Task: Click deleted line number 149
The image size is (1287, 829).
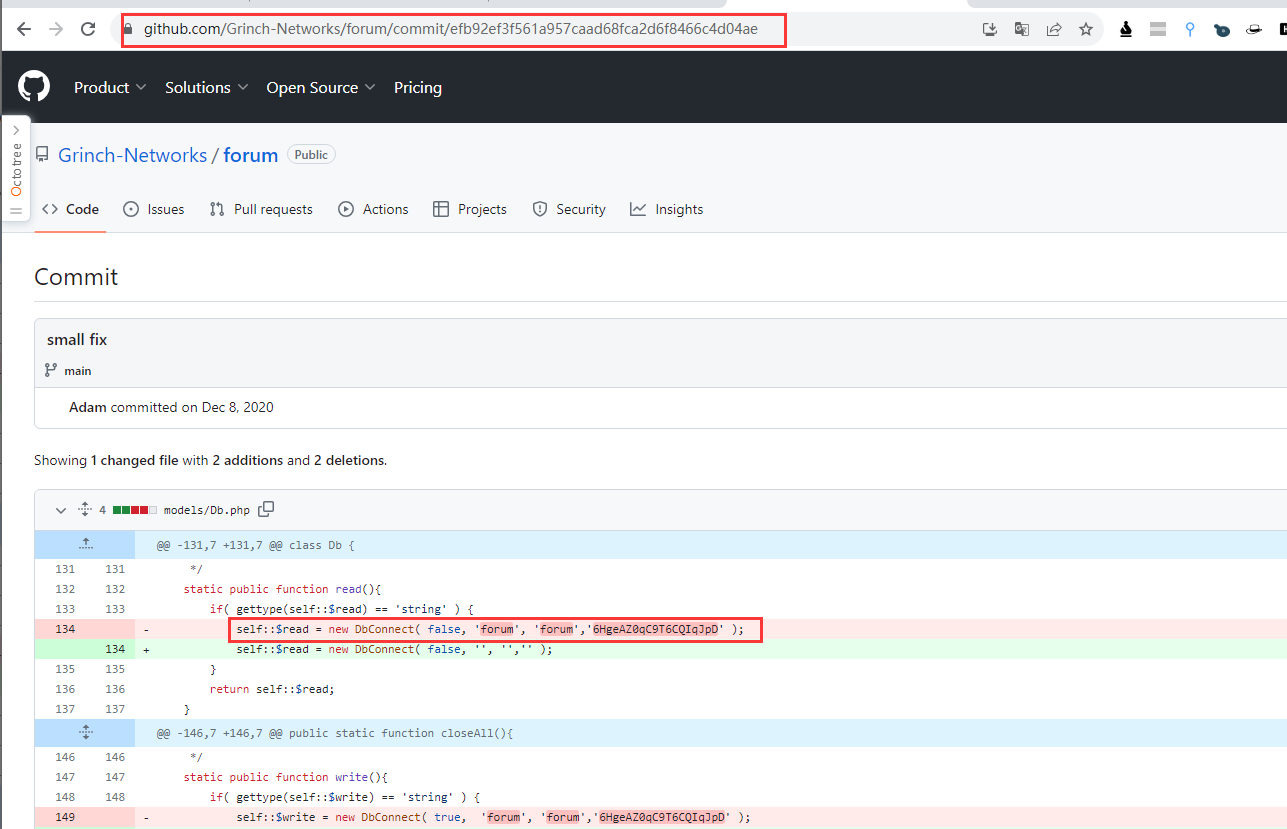Action: click(65, 817)
